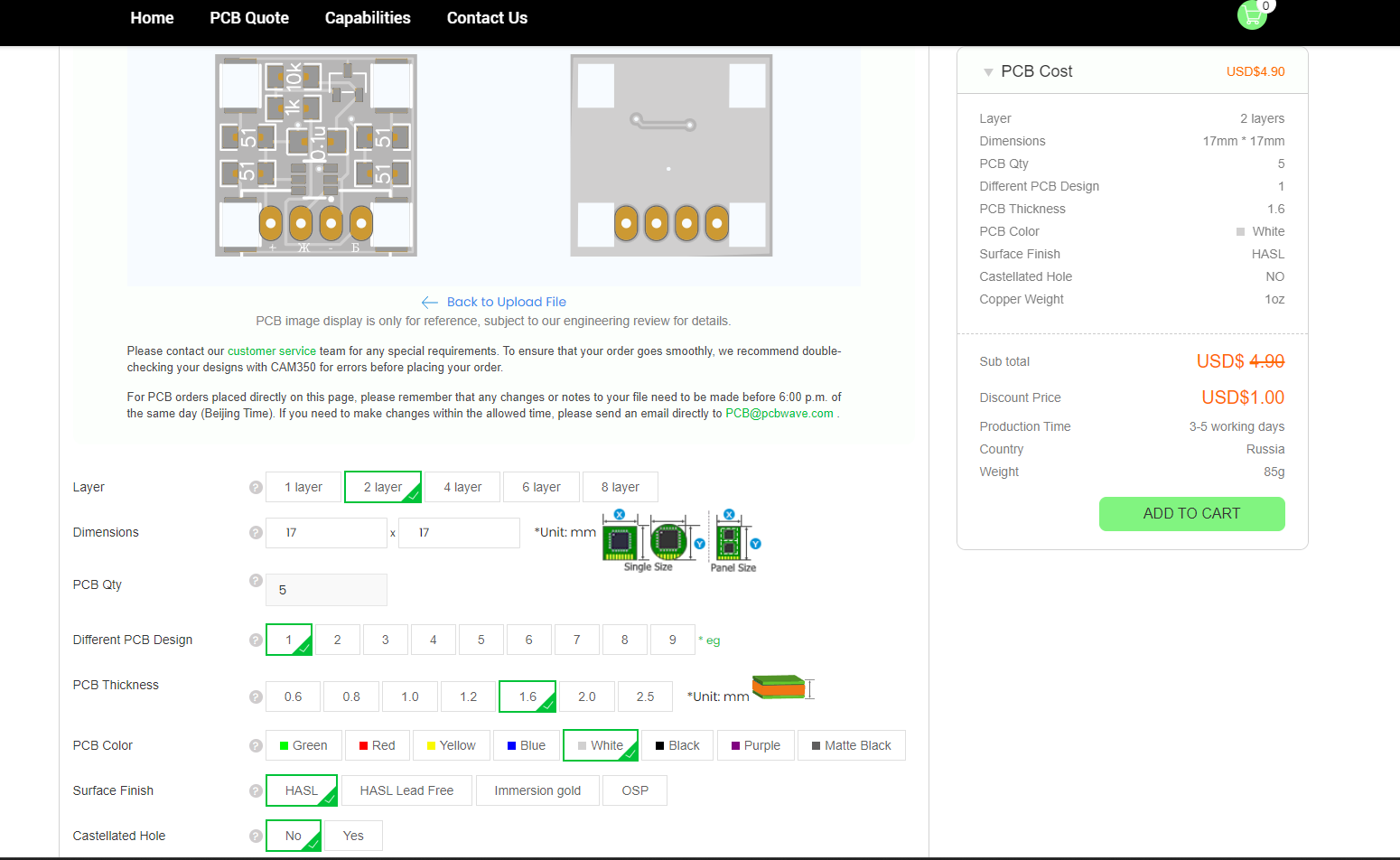Click the eg example link
Image resolution: width=1400 pixels, height=860 pixels.
(x=713, y=640)
